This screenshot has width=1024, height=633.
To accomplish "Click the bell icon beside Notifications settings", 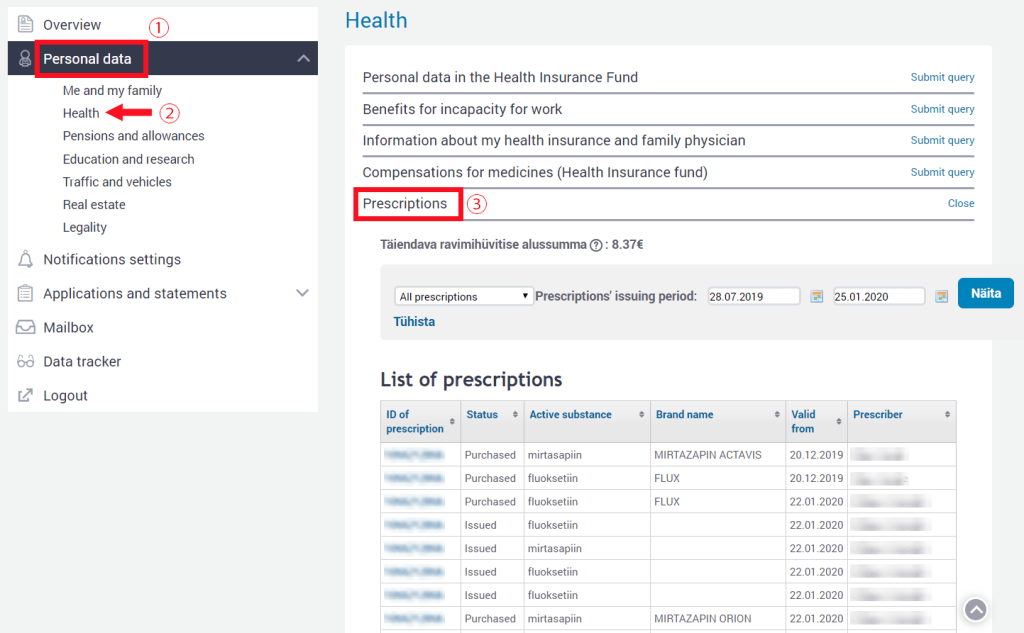I will tap(26, 260).
